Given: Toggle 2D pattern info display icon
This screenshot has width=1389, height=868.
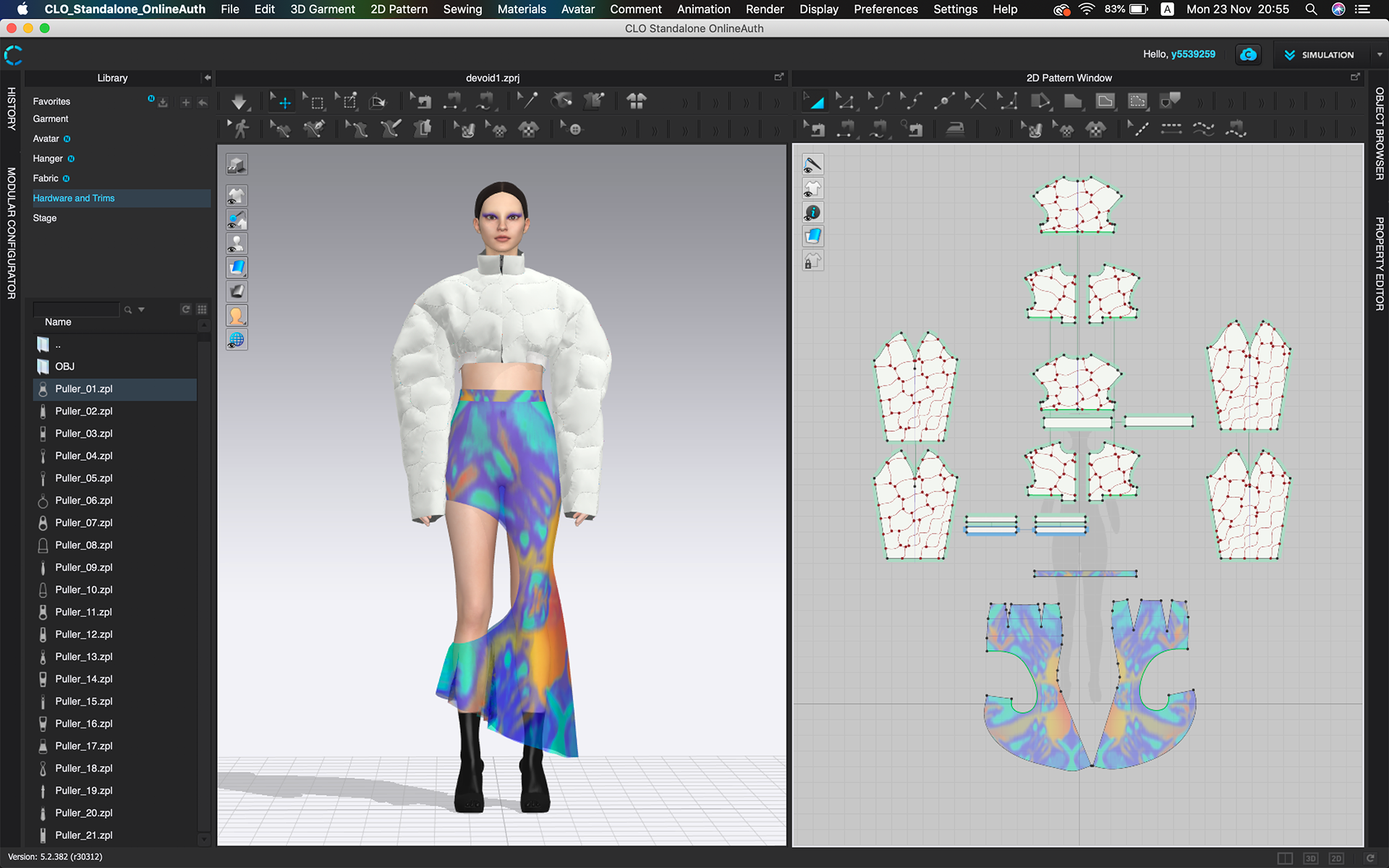Looking at the screenshot, I should point(812,213).
